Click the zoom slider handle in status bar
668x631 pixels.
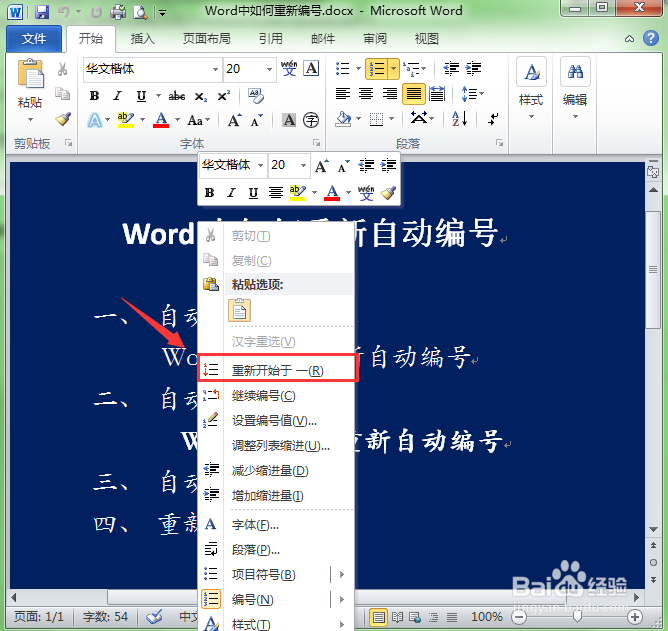(577, 617)
